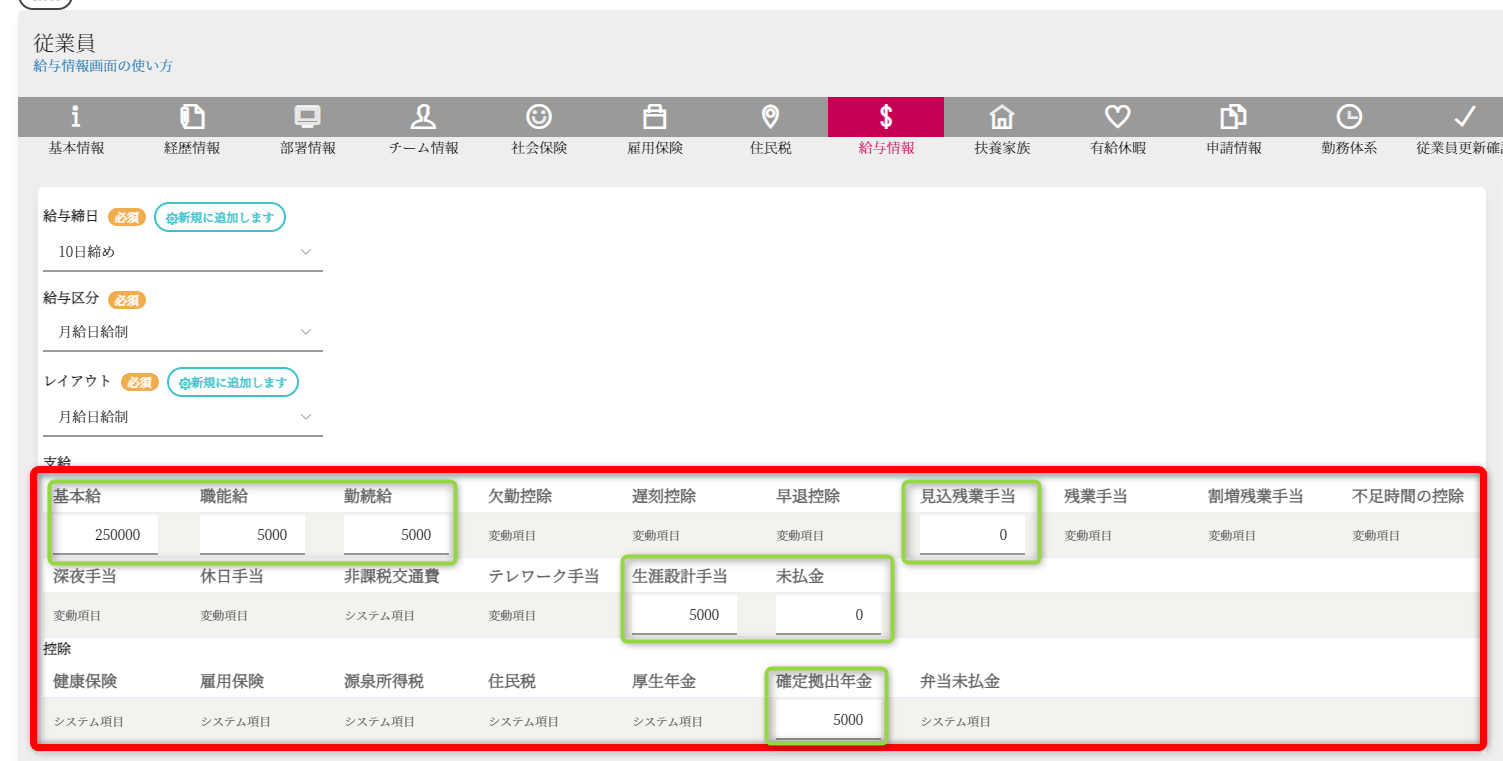This screenshot has width=1503, height=761.
Task: Select the 部署情報 monitor icon
Action: 307,117
